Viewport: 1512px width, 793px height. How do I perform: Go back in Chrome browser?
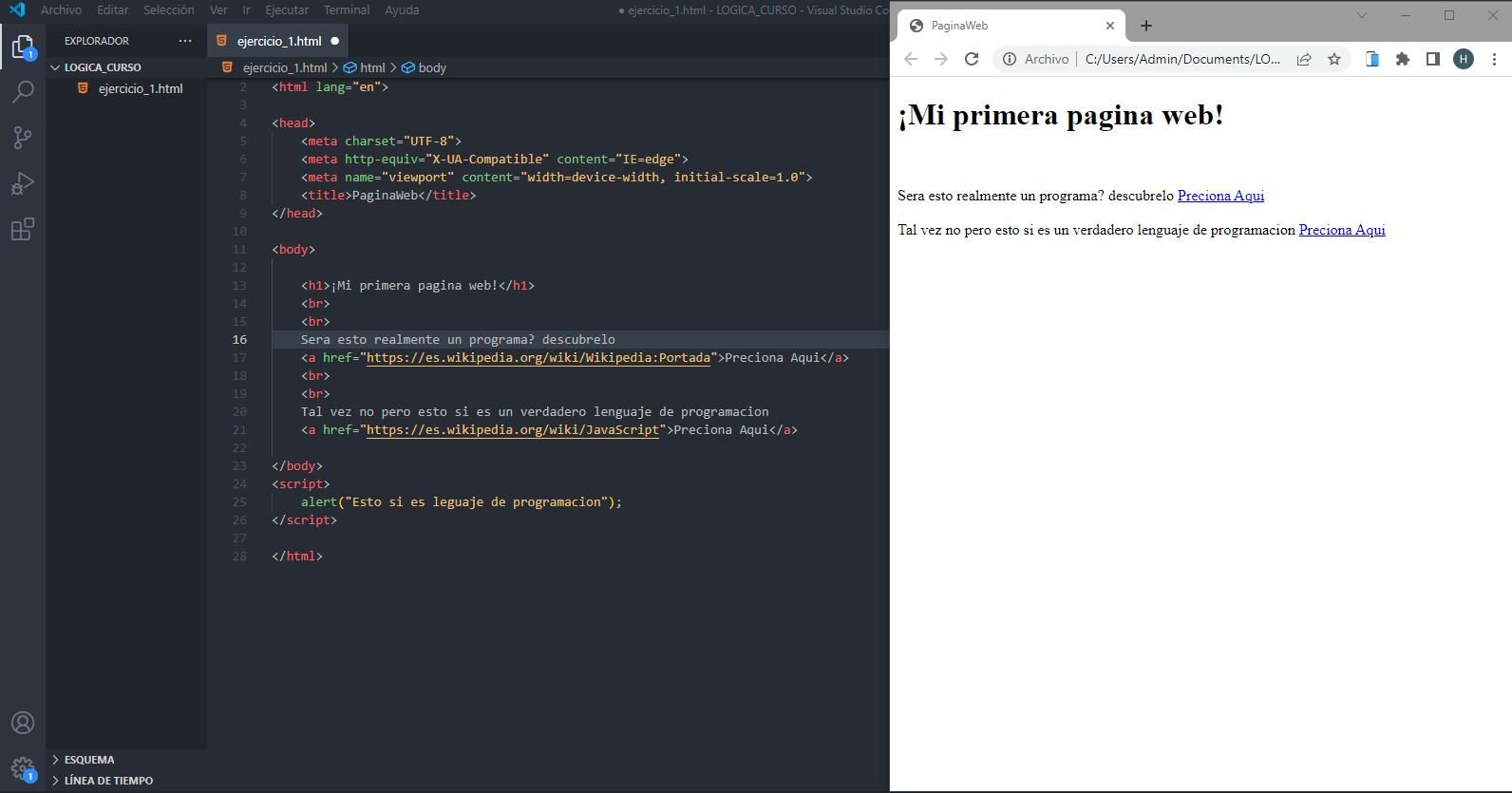[x=911, y=59]
